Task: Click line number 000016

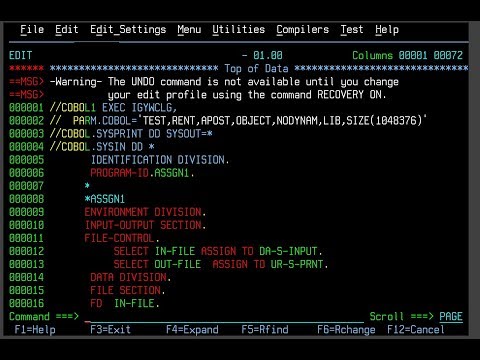Action: click(x=26, y=303)
